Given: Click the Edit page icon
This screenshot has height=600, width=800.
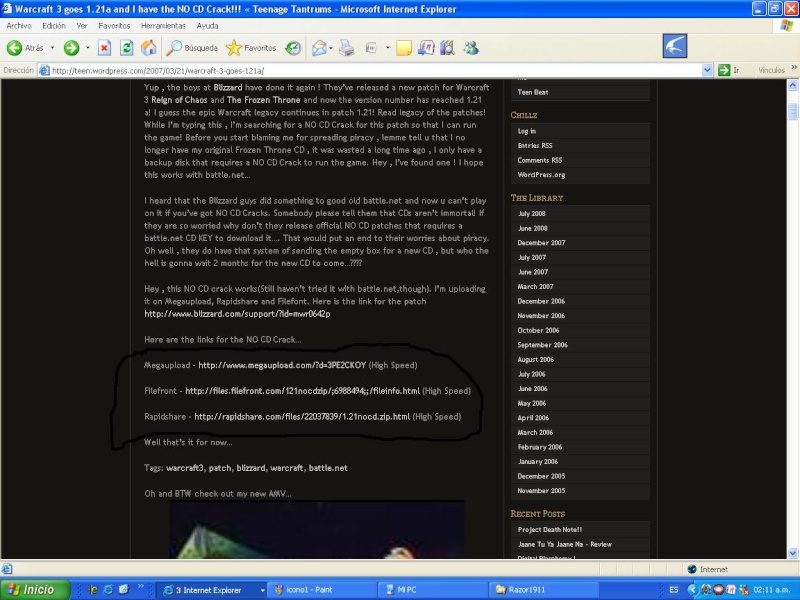Looking at the screenshot, I should [x=371, y=48].
